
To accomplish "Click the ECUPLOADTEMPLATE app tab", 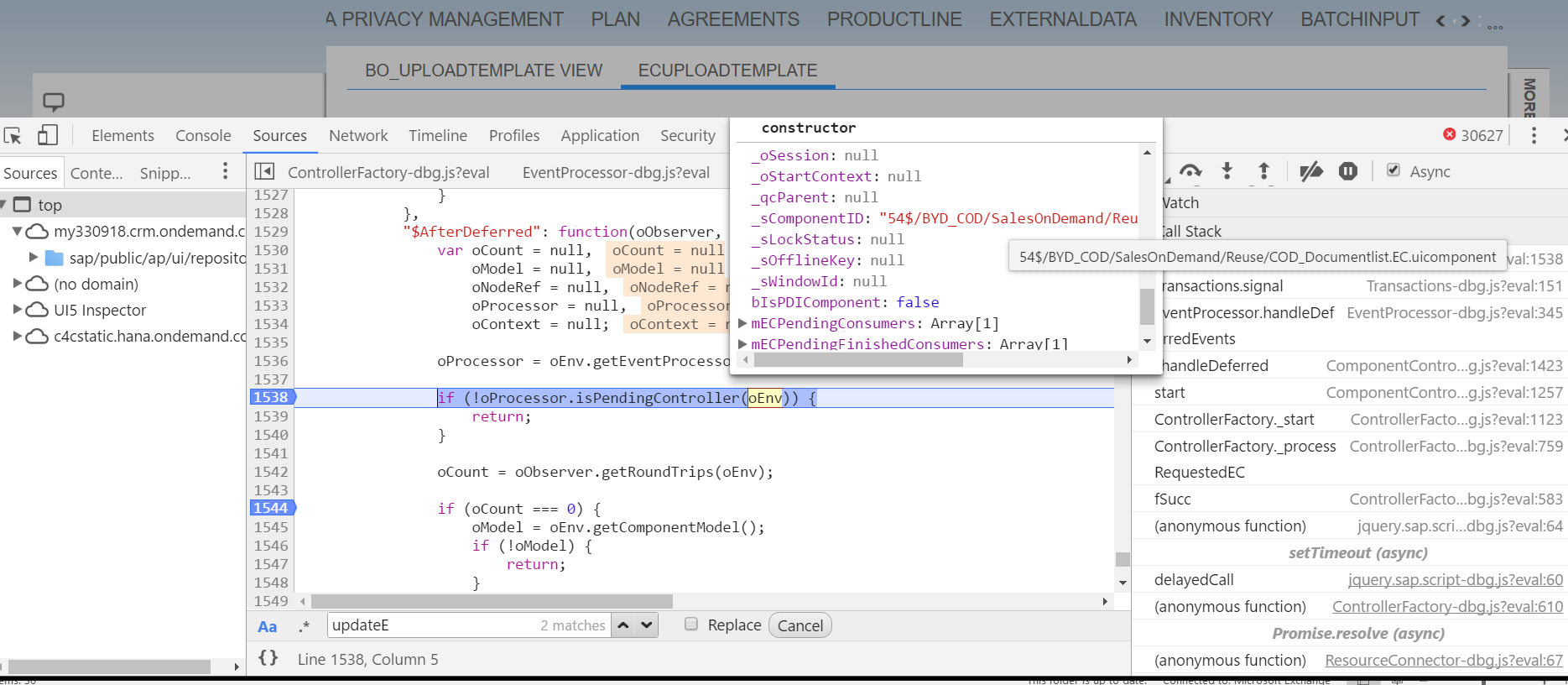I will click(x=727, y=71).
